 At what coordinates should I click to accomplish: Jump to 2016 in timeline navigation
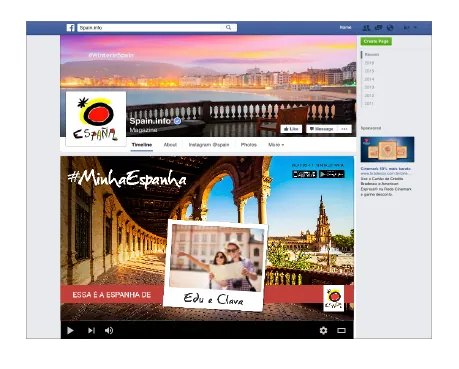pyautogui.click(x=369, y=63)
